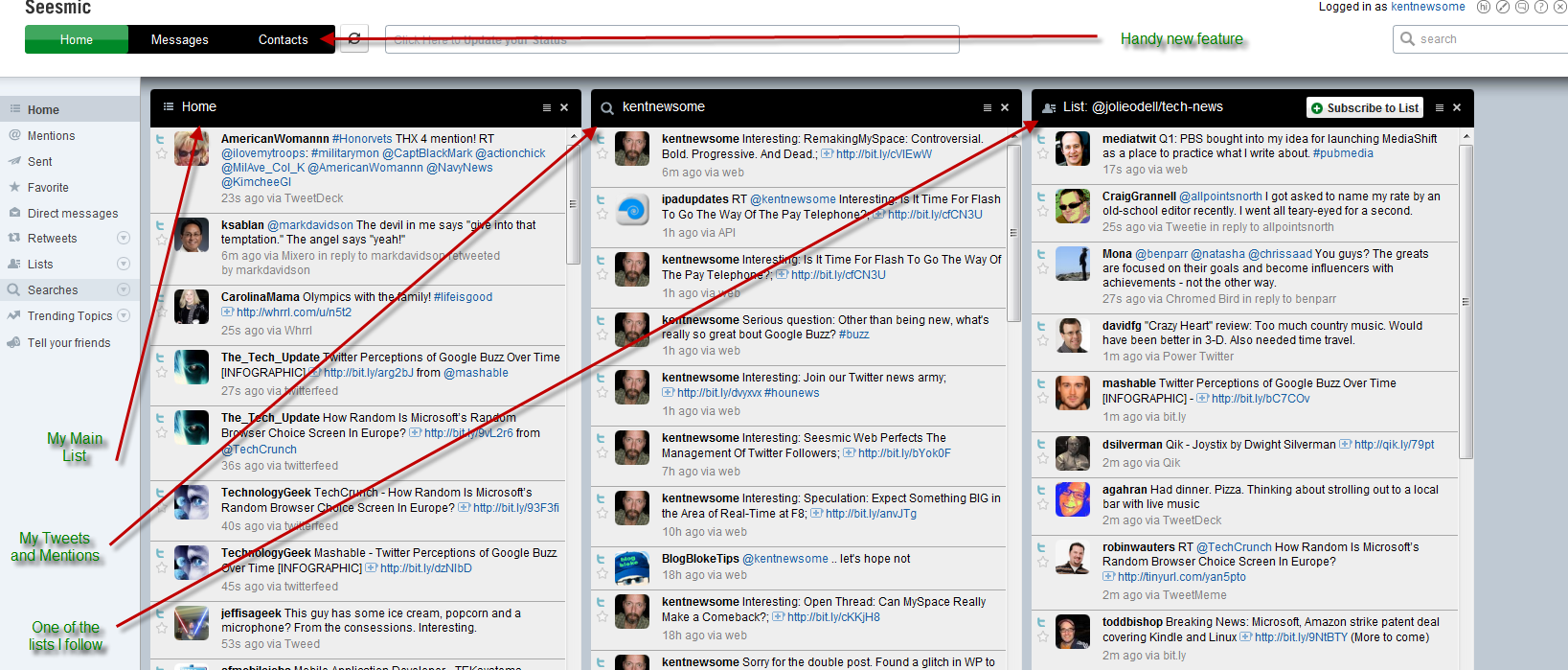Image resolution: width=1568 pixels, height=670 pixels.
Task: Click Tell your friends megaphone item
Action: pos(69,343)
